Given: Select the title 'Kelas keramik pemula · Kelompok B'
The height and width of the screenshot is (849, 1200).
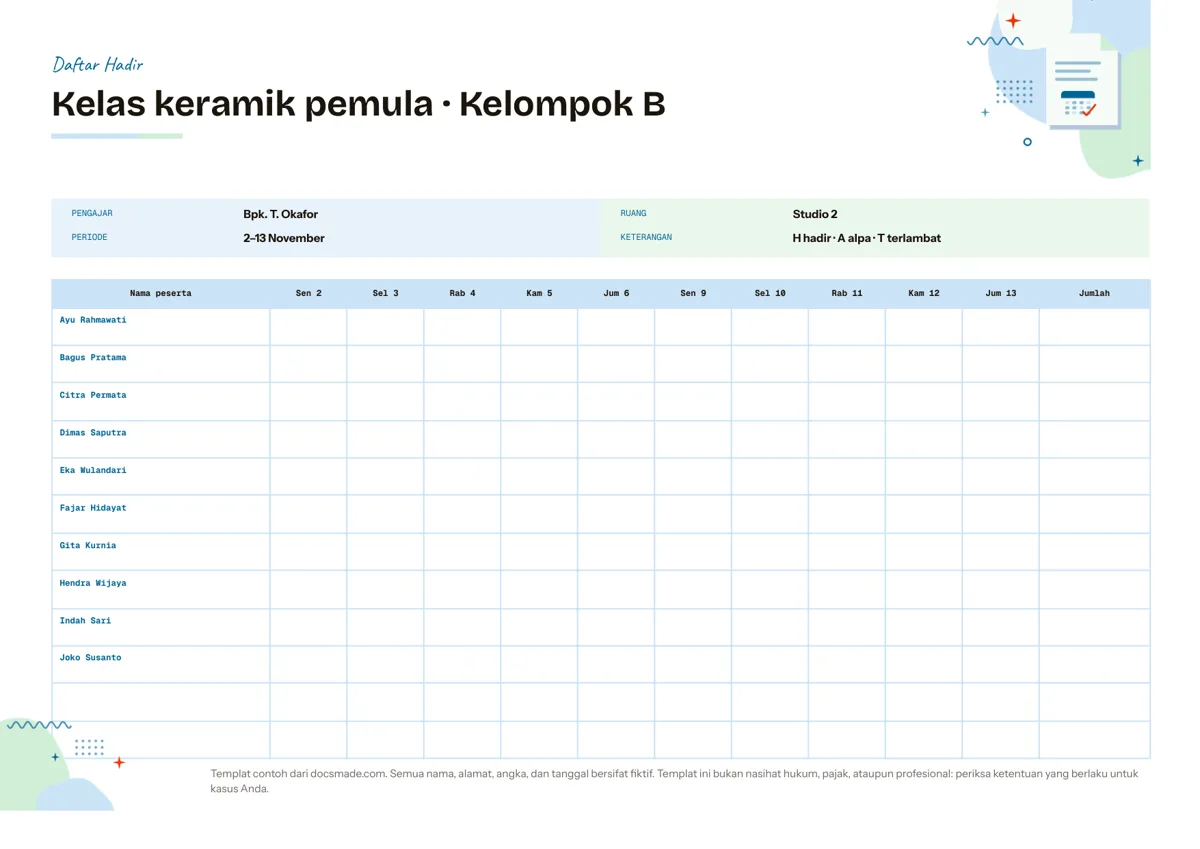Looking at the screenshot, I should (x=358, y=104).
